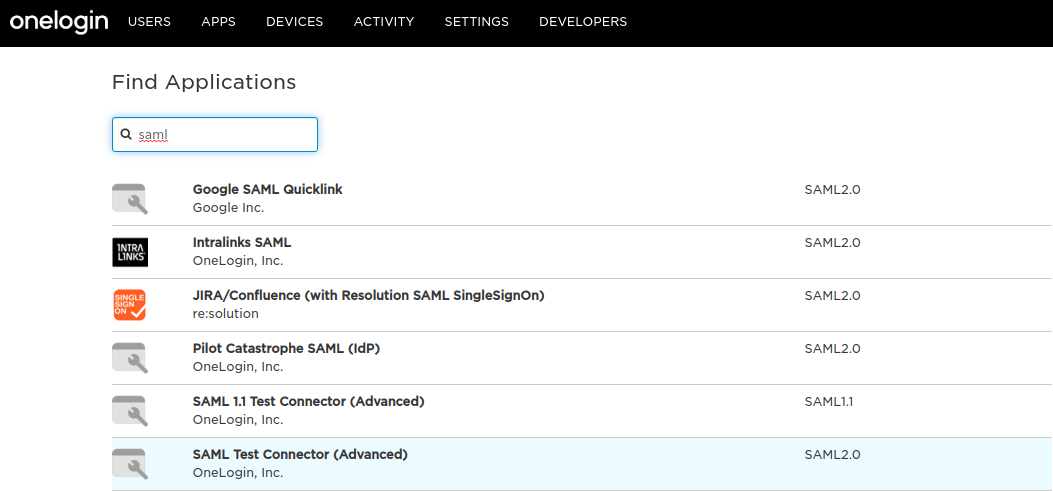Click the orange Single Sign On icon
Viewport: 1053px width, 491px height.
point(130,305)
